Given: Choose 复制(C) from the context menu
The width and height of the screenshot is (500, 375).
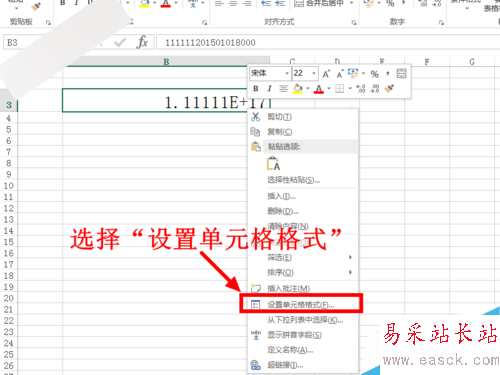Looking at the screenshot, I should click(x=280, y=132).
